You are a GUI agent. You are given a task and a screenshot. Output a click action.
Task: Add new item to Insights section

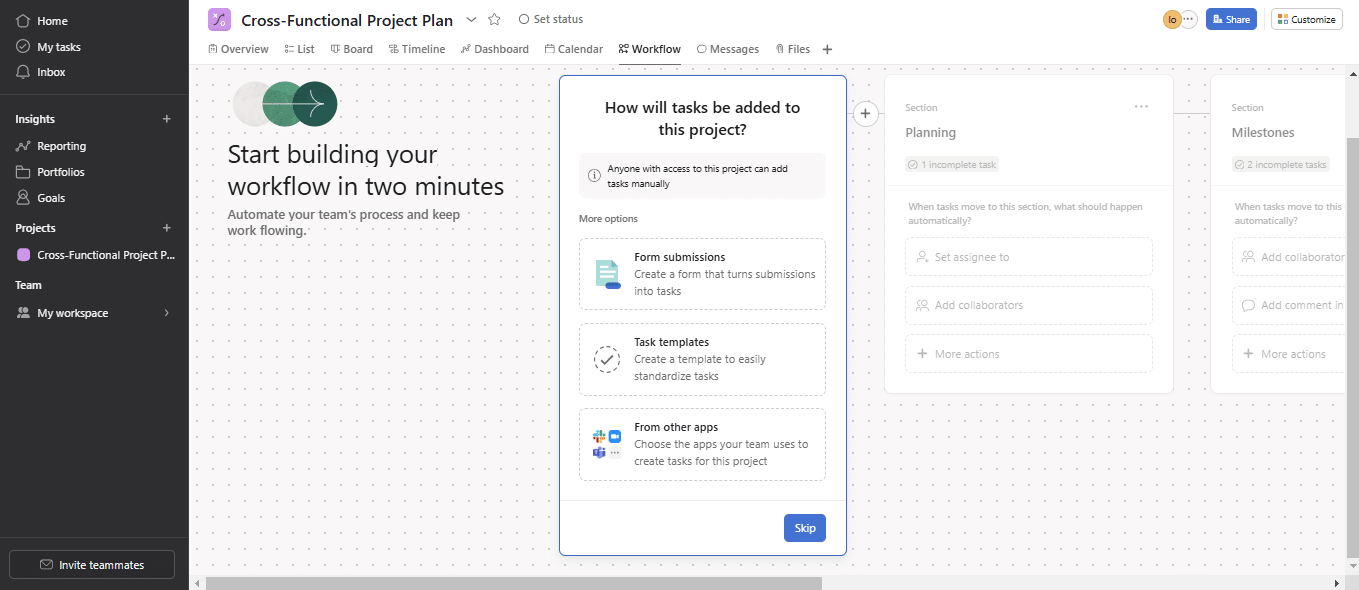167,119
